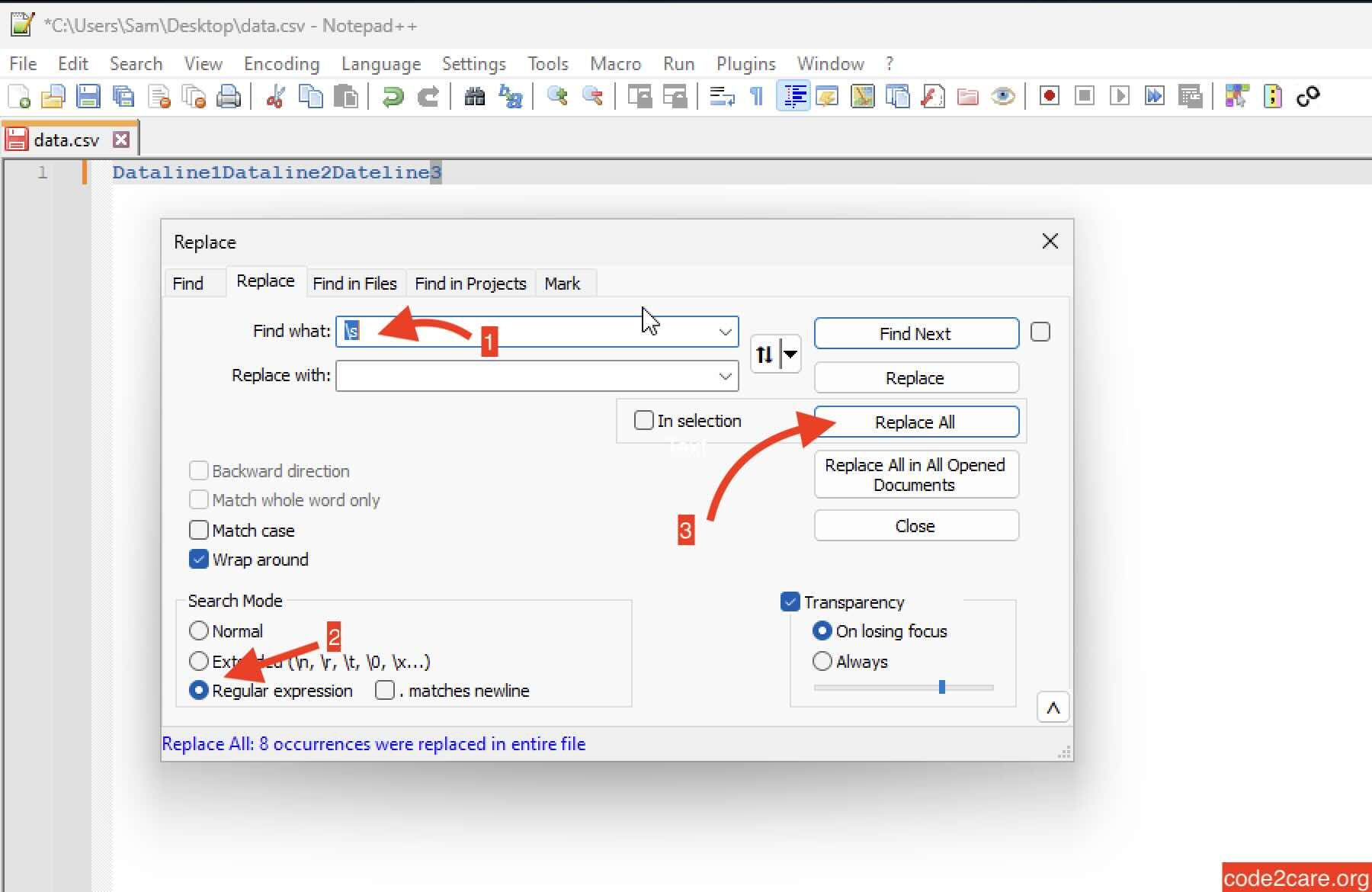
Task: Switch to the Find in Files tab
Action: coord(354,283)
